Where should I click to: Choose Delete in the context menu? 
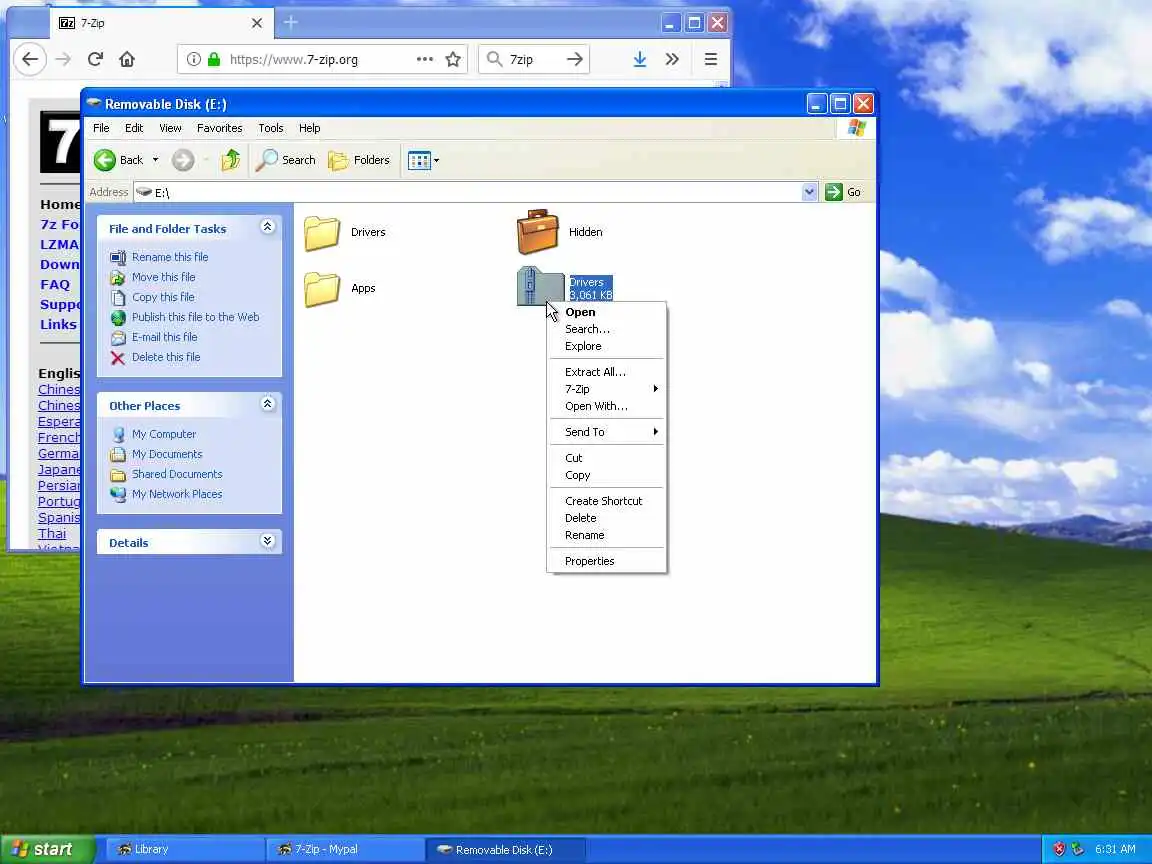coord(607,518)
